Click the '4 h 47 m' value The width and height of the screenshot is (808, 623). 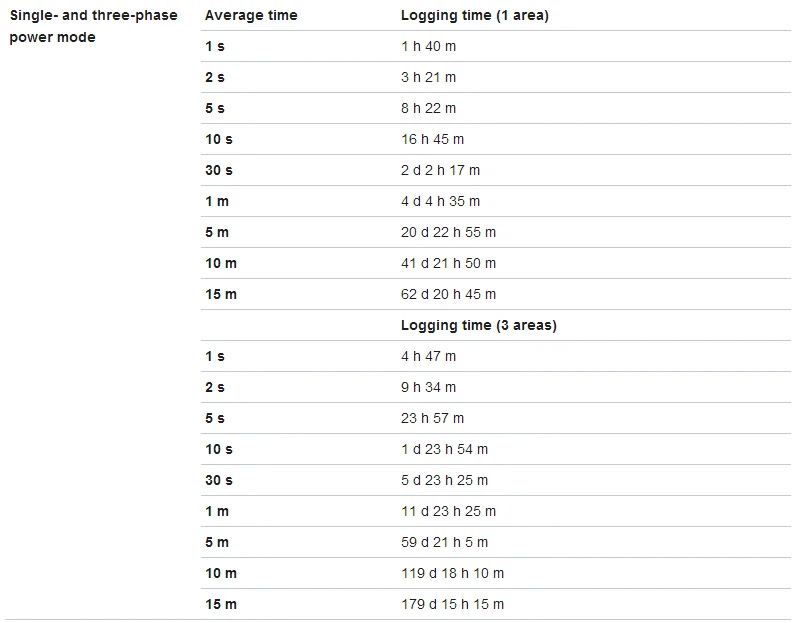pyautogui.click(x=428, y=356)
